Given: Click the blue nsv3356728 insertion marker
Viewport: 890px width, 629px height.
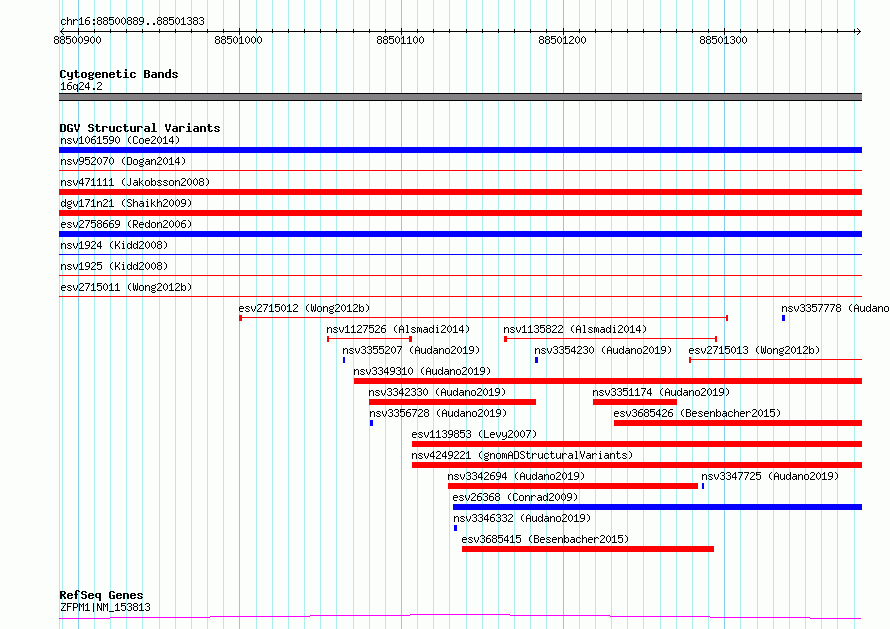Looking at the screenshot, I should coord(371,423).
